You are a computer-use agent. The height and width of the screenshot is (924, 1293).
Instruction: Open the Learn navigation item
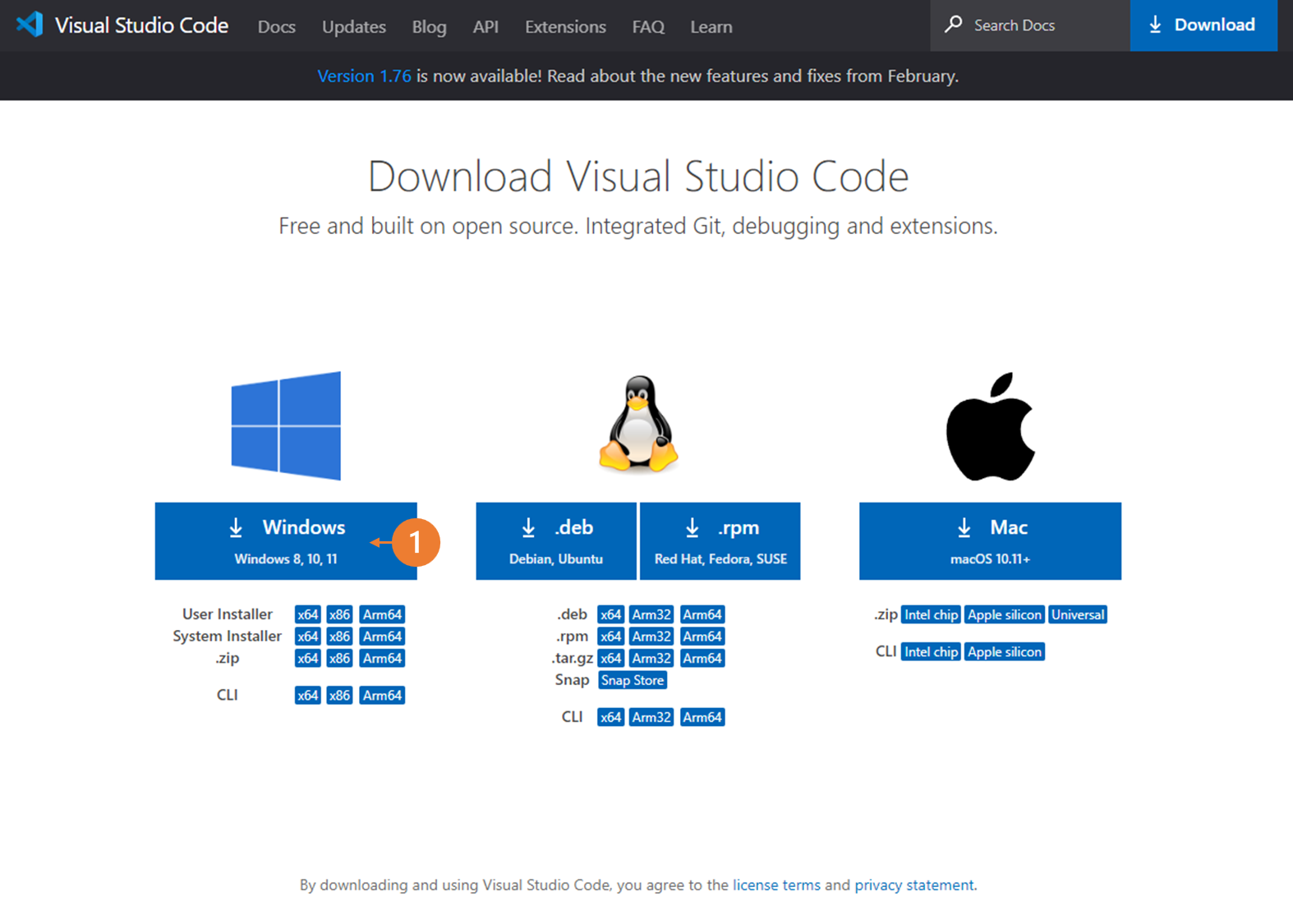coord(711,26)
